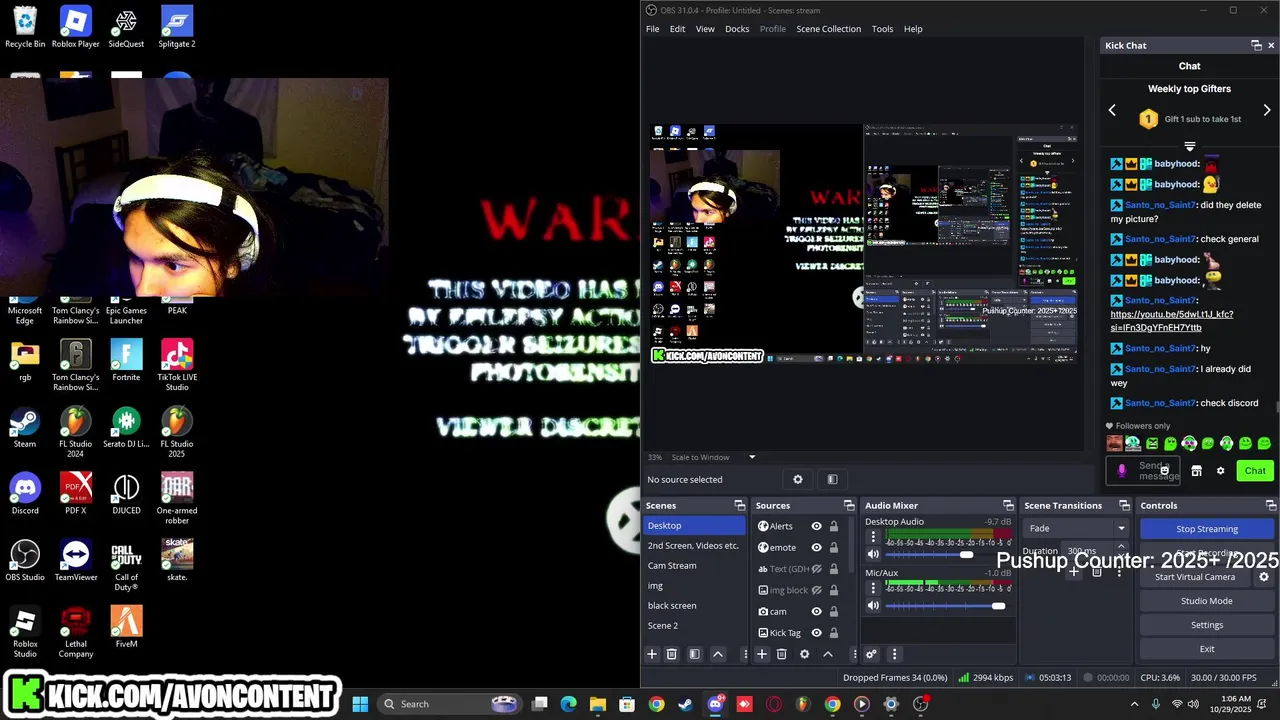Click Exit button in Controls
1280x720 pixels.
pos(1207,649)
